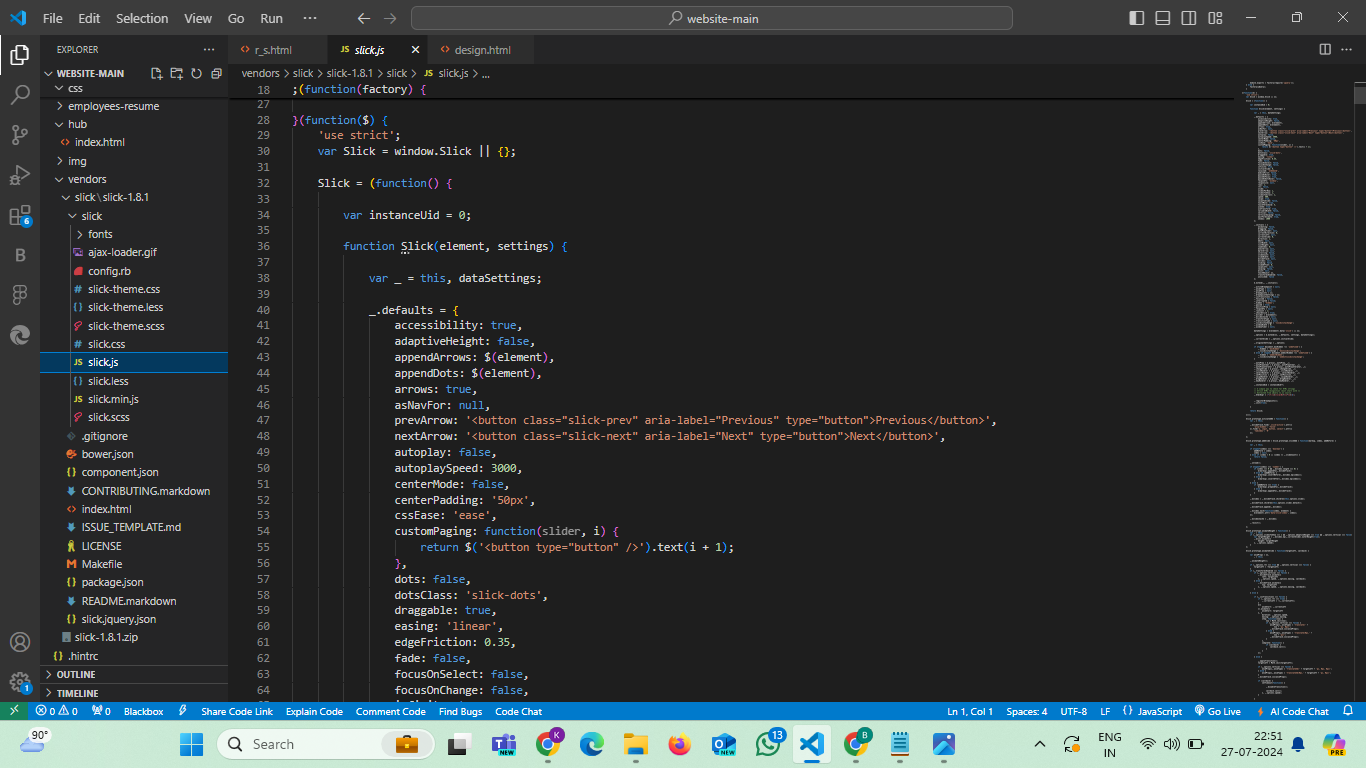1366x768 pixels.
Task: Click Go Live in status bar
Action: 1217,711
